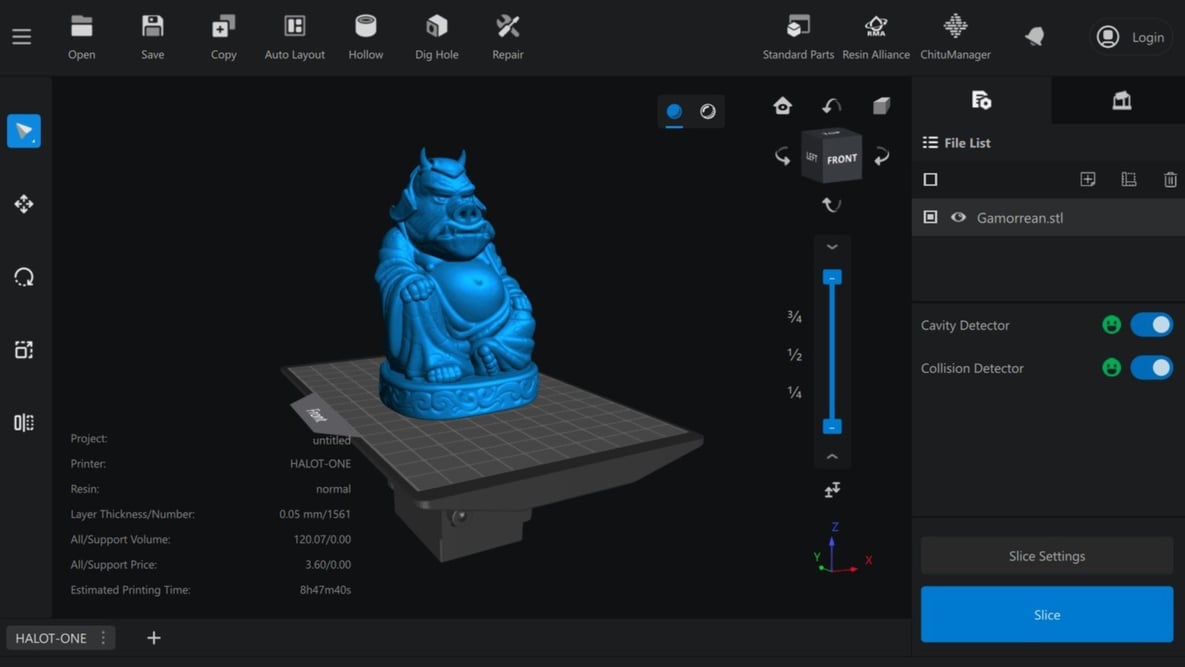Open the HALOT-ONE printer options menu
1185x667 pixels.
[101, 637]
